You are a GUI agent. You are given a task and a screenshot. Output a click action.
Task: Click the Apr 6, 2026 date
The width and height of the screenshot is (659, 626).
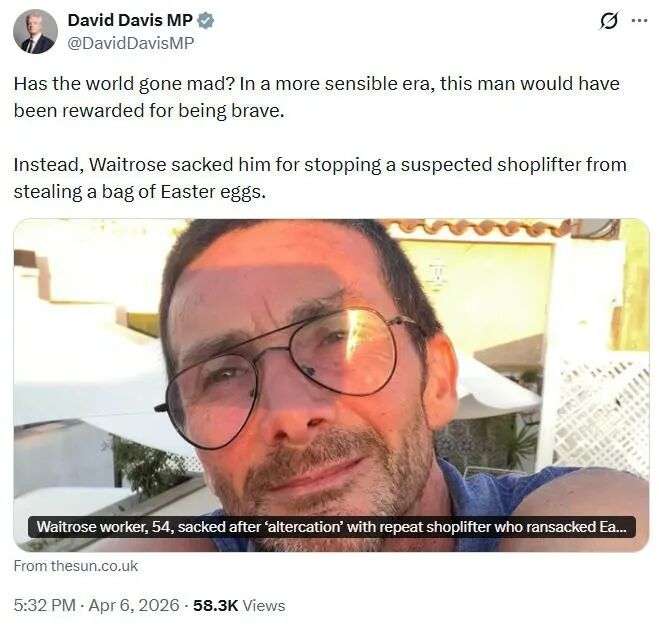(134, 605)
